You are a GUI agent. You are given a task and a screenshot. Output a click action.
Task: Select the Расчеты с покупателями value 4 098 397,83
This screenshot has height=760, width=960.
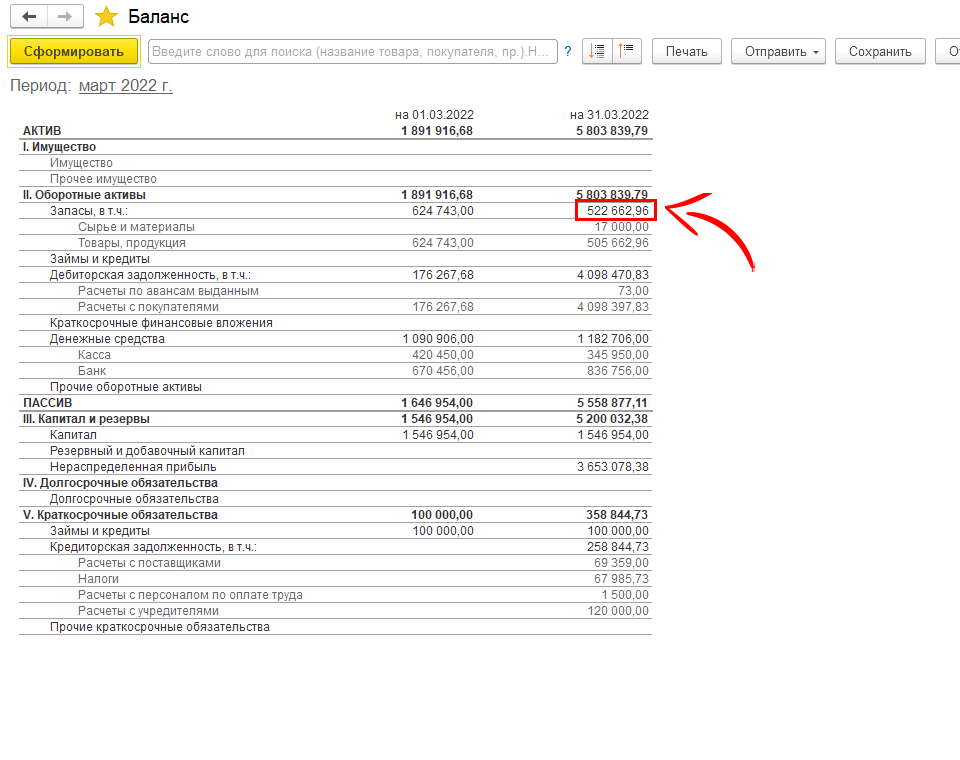[x=613, y=307]
